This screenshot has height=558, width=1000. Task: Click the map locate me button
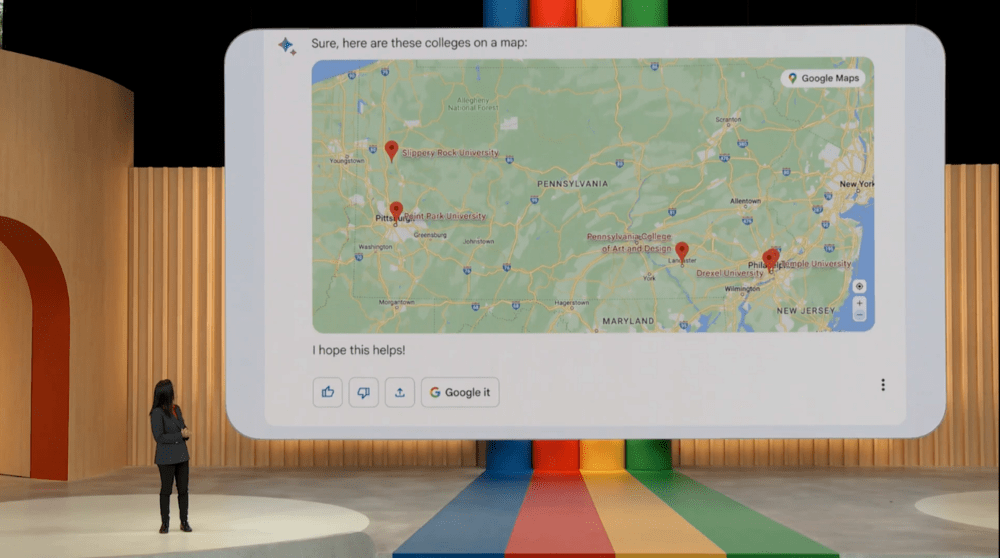pyautogui.click(x=859, y=286)
